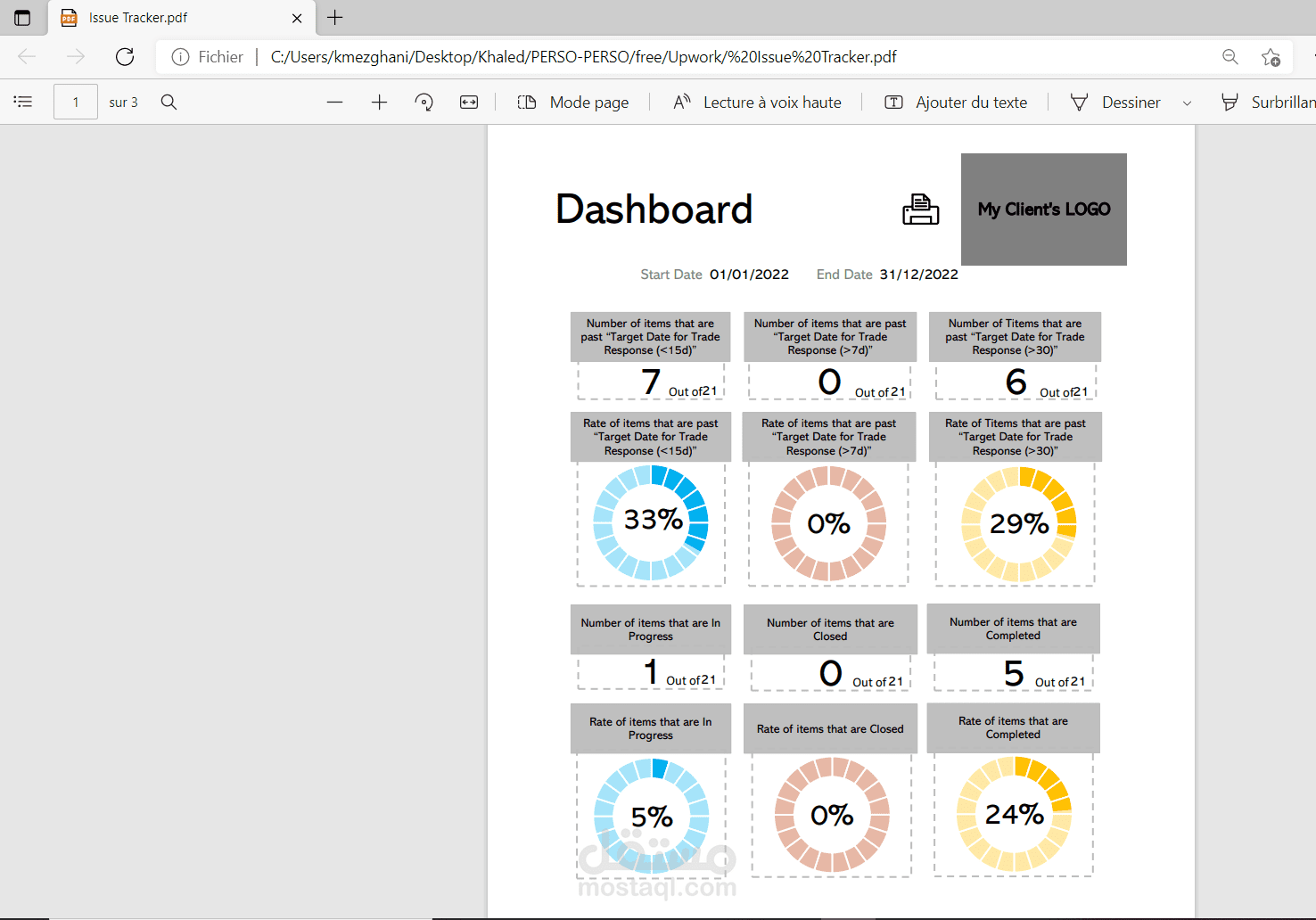Screen dimensions: 1316x920
Task: Open the tab actions menu icon
Action: click(22, 18)
